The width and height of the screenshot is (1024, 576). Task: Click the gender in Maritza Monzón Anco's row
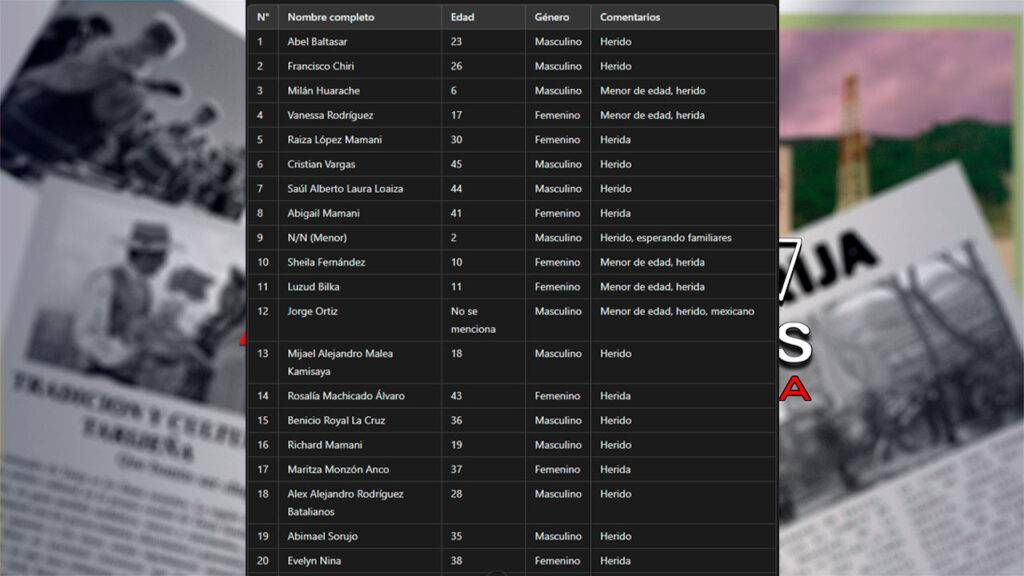pyautogui.click(x=558, y=470)
